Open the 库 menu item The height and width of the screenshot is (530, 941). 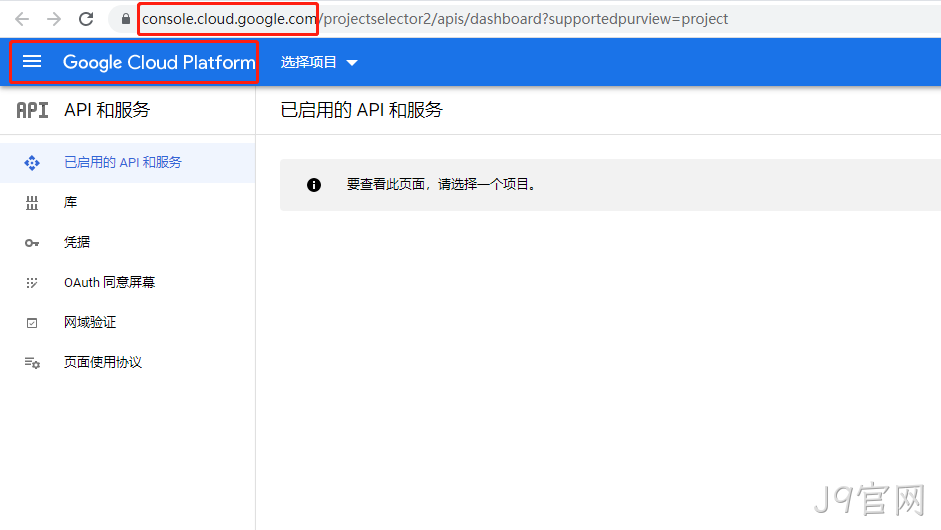click(x=127, y=202)
